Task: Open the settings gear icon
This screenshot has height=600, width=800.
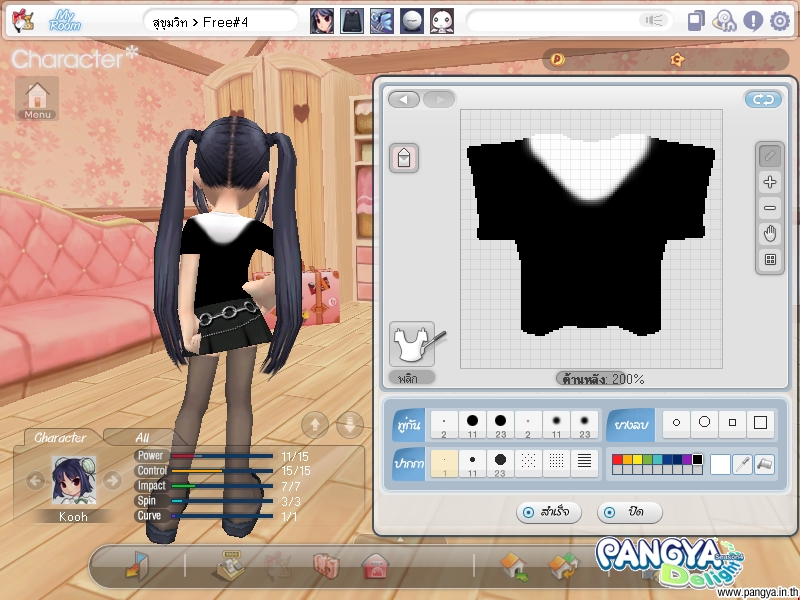Action: coord(779,21)
